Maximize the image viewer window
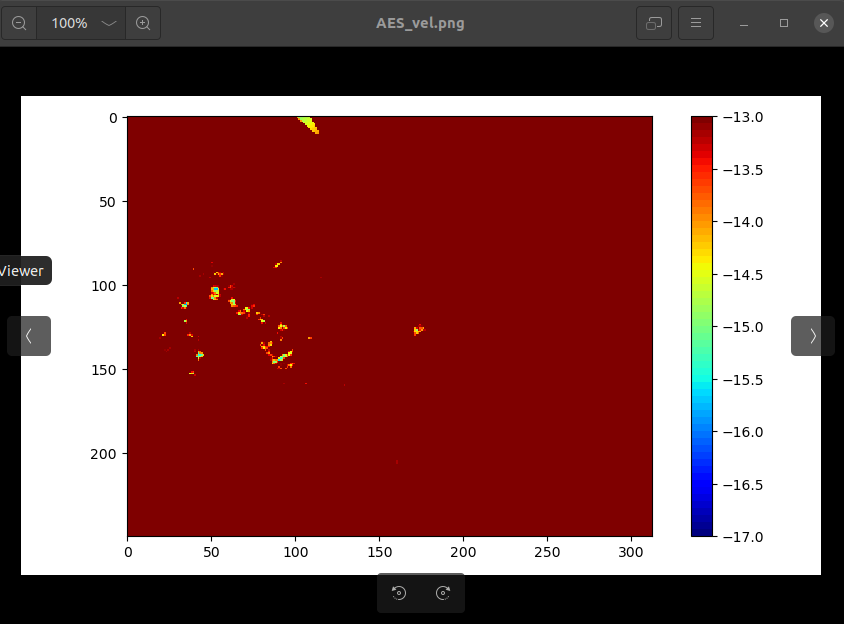Screen dimensions: 844x624 [784, 23]
